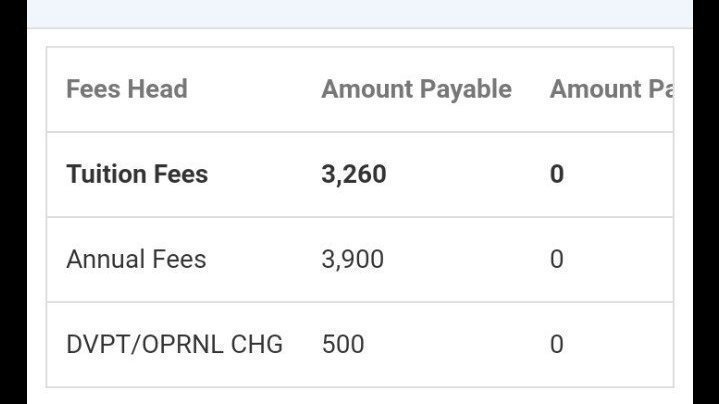Image resolution: width=719 pixels, height=404 pixels.
Task: Select the word Fees in Tuition Fees
Action: coord(181,174)
